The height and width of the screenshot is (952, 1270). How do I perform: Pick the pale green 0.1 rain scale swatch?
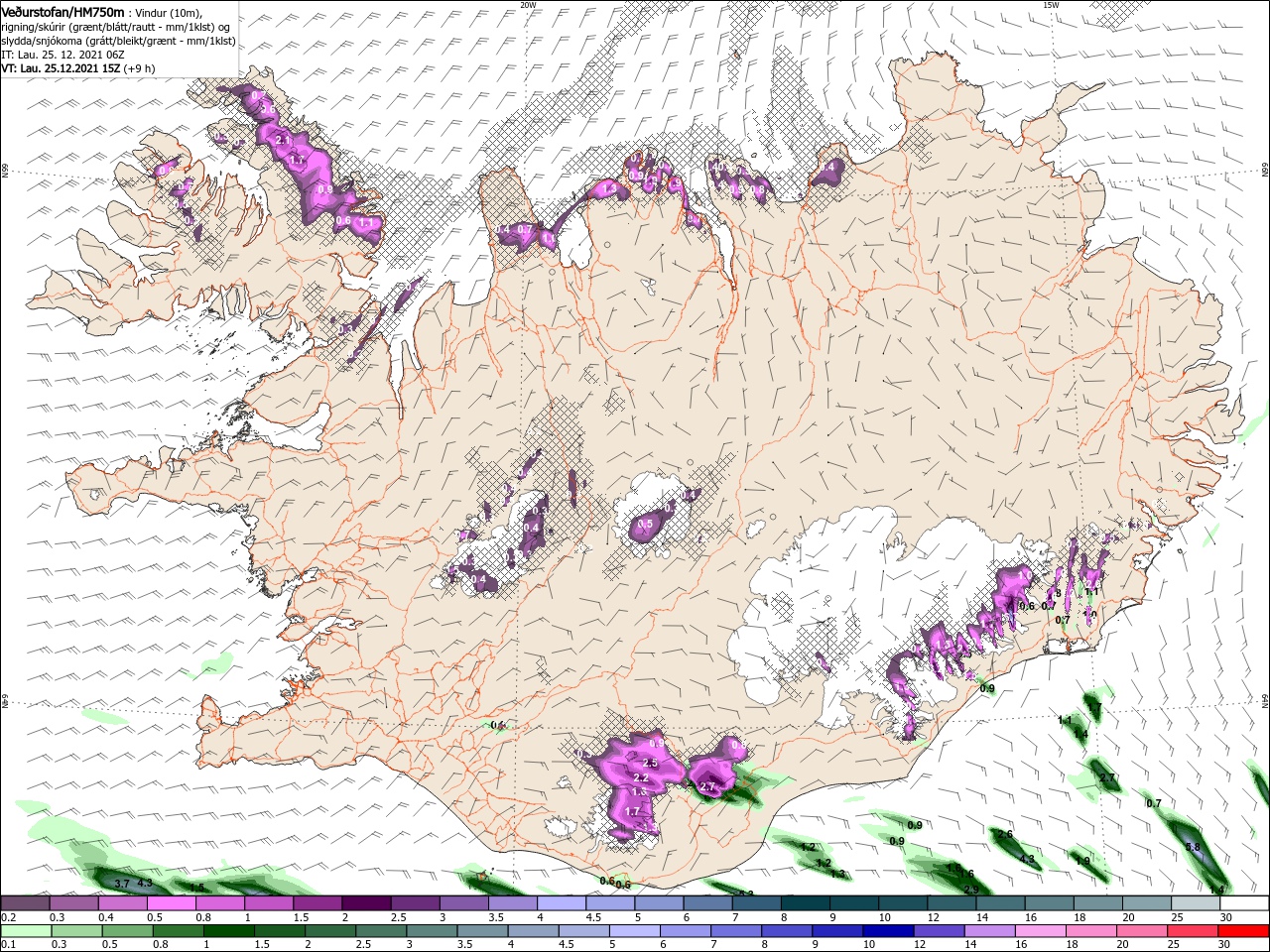(25, 931)
